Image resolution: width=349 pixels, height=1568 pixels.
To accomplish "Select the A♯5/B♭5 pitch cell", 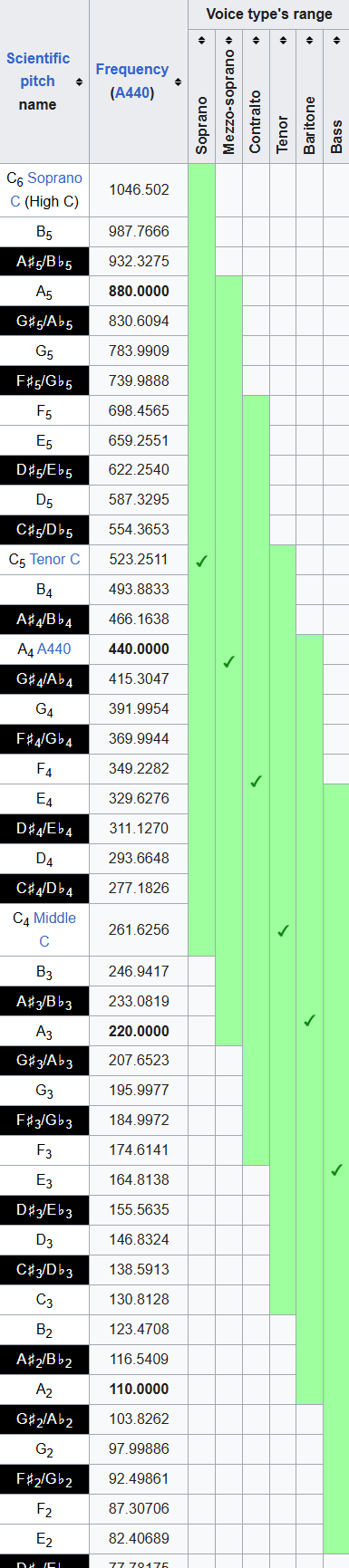I will [x=44, y=262].
